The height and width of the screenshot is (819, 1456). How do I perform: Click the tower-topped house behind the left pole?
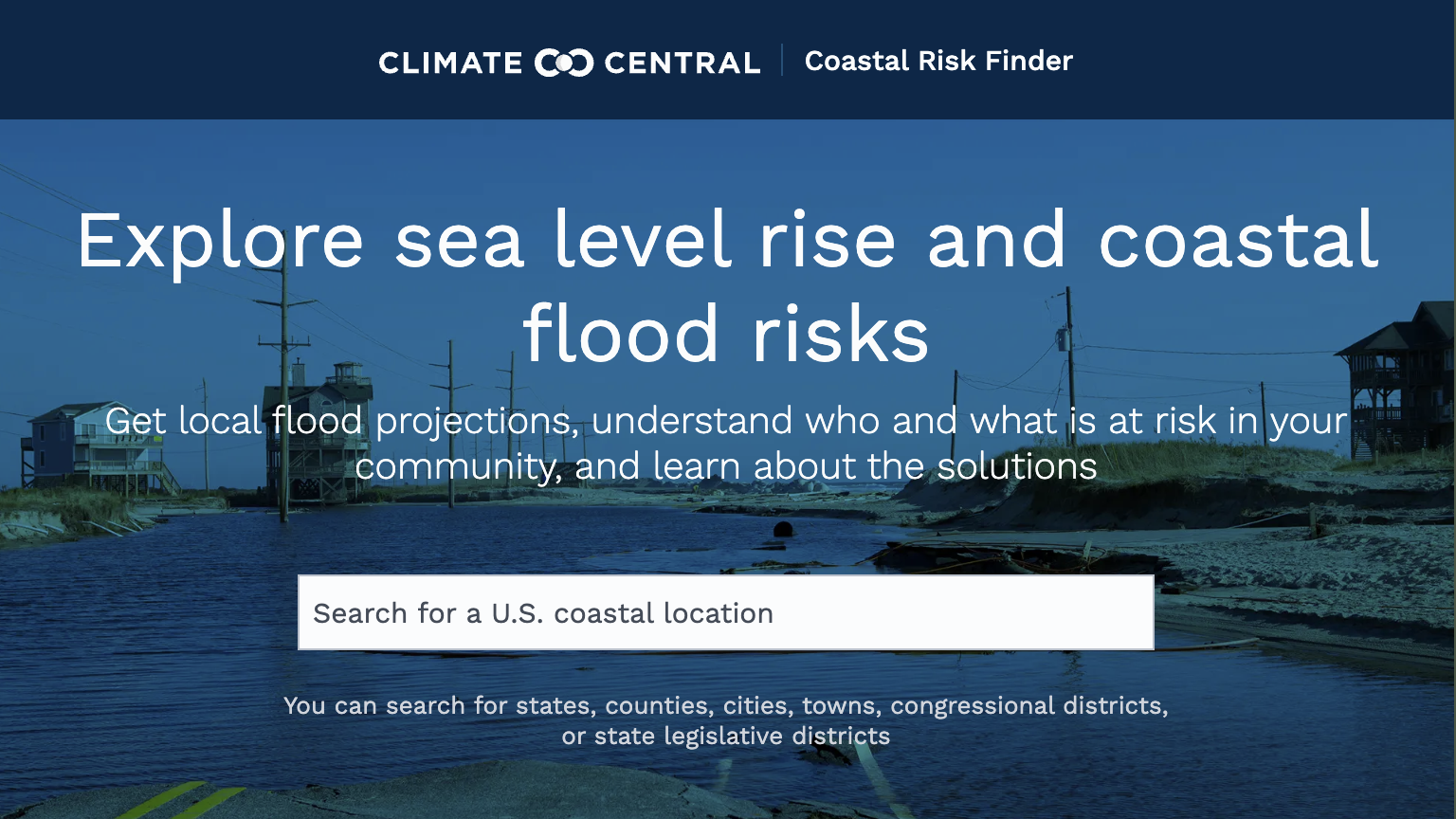click(319, 431)
